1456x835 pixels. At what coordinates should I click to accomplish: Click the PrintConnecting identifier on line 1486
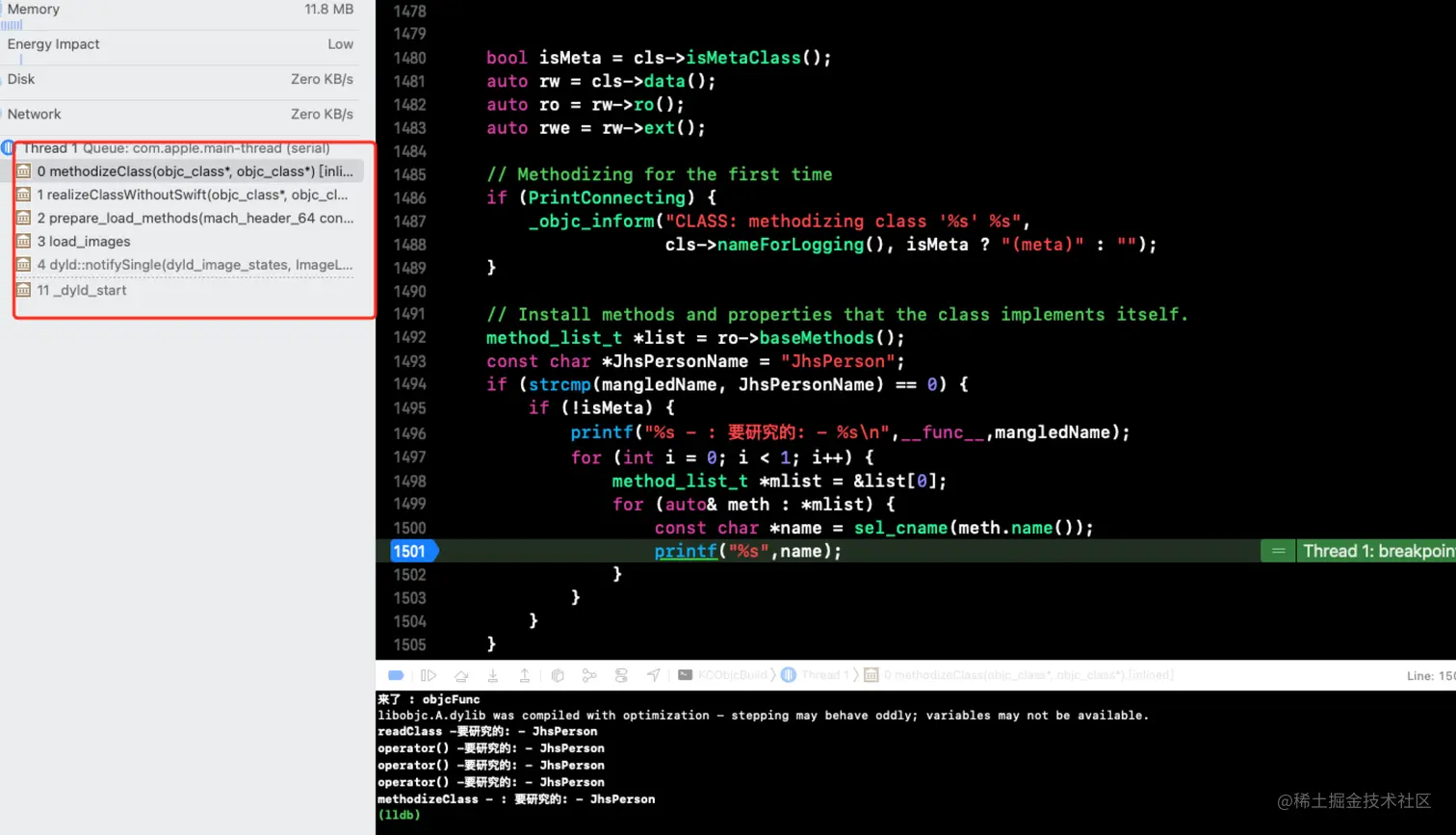pyautogui.click(x=607, y=197)
